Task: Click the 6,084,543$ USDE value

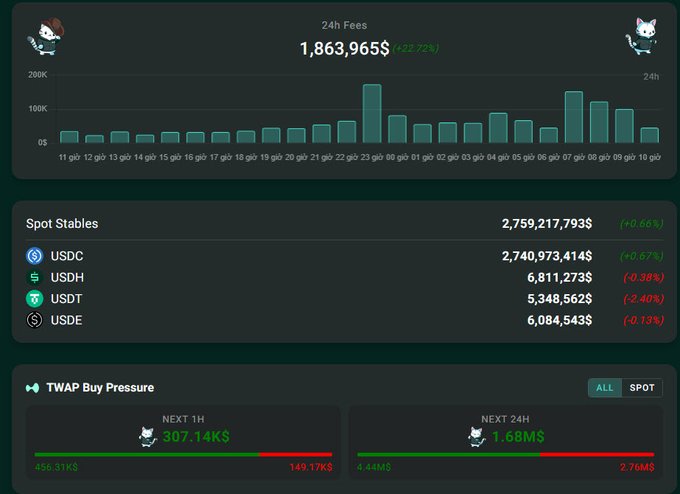Action: pyautogui.click(x=559, y=320)
